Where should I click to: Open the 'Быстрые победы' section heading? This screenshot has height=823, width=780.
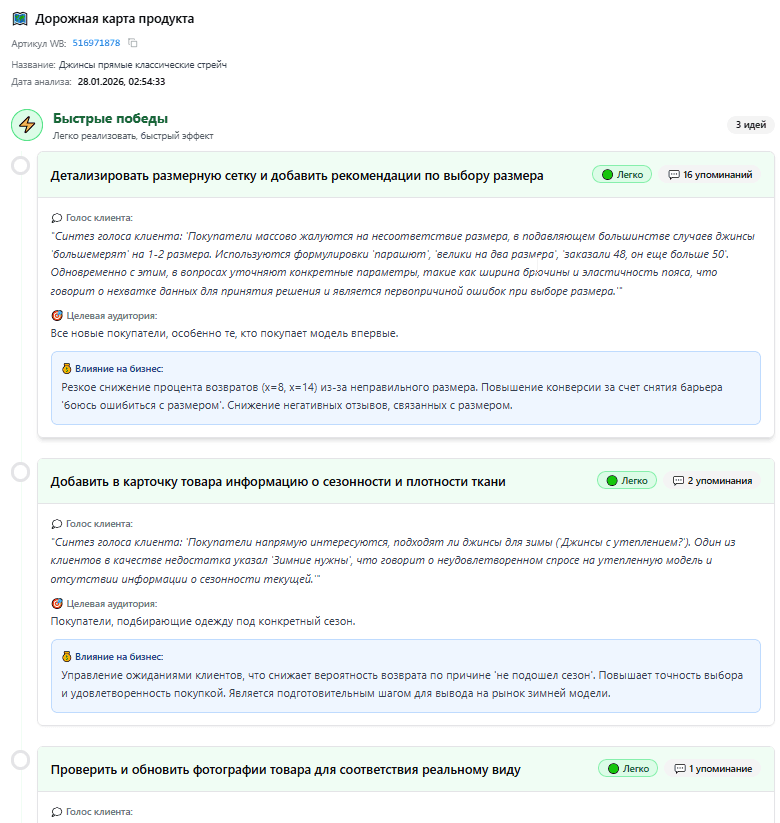(110, 118)
